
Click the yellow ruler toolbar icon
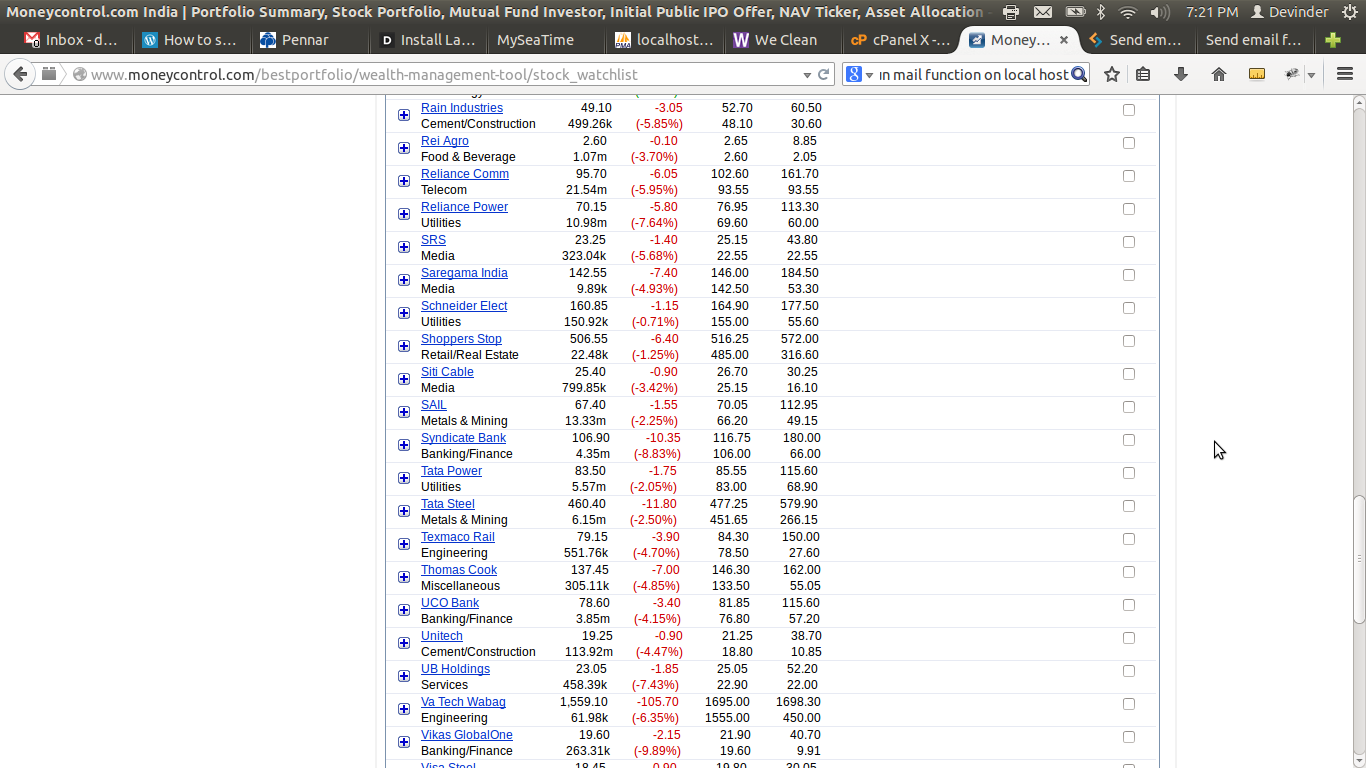pos(1257,74)
